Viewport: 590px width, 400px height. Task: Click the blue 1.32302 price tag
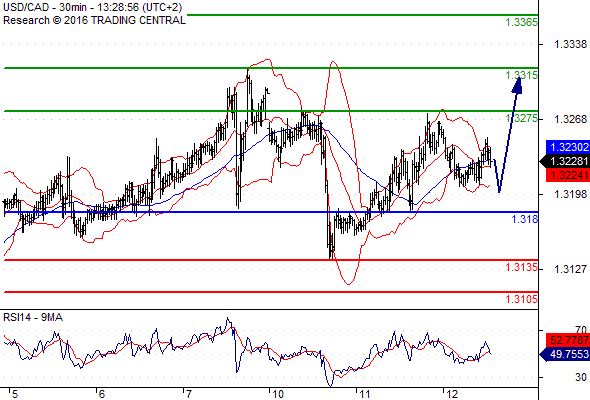pos(568,147)
